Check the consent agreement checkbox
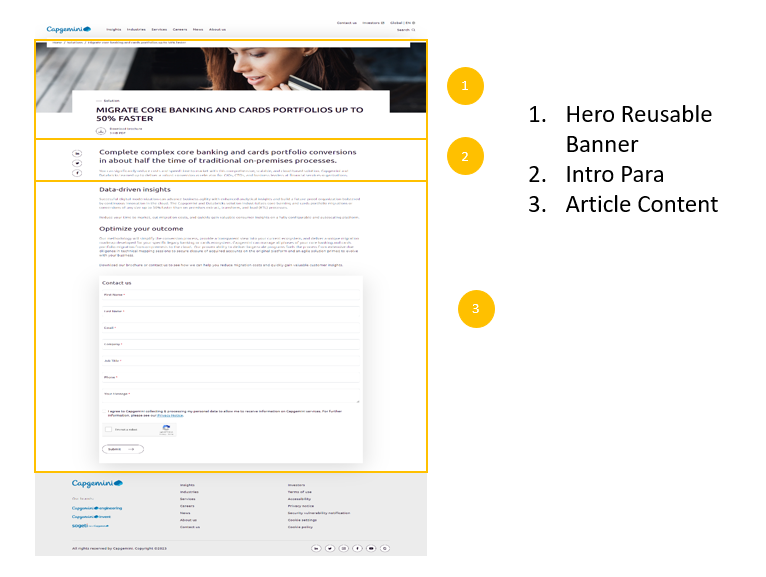This screenshot has height=577, width=766. point(104,410)
